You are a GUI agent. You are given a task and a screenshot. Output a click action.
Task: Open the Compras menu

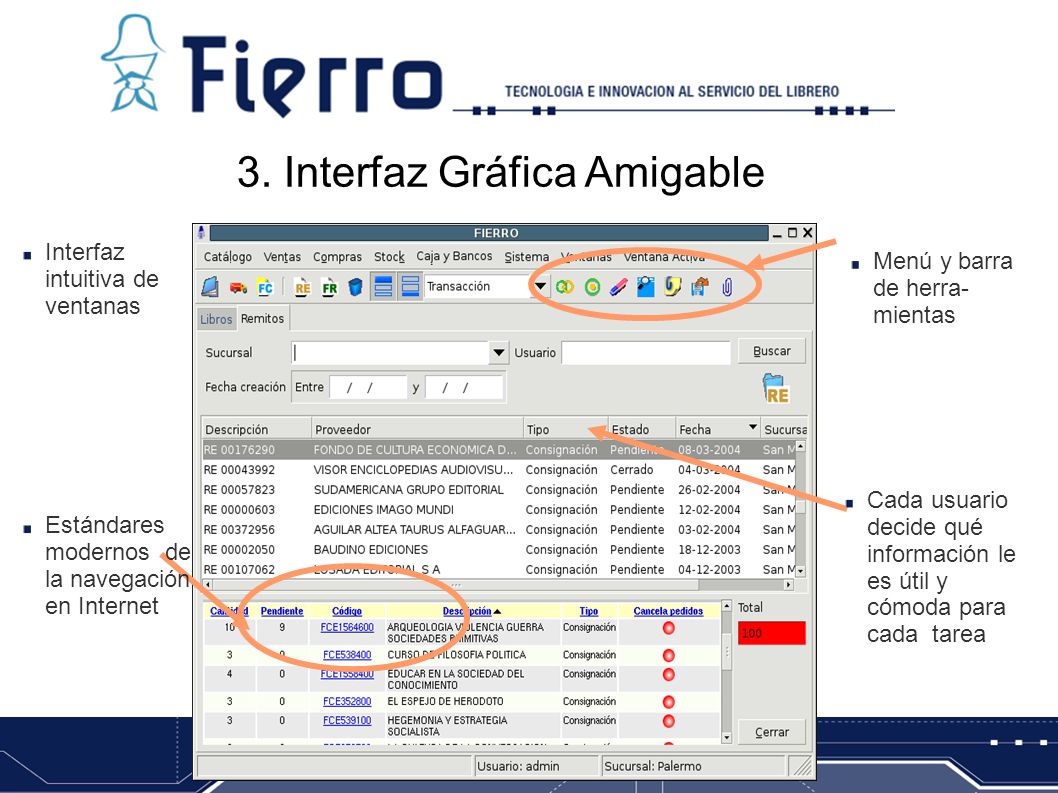tap(337, 256)
